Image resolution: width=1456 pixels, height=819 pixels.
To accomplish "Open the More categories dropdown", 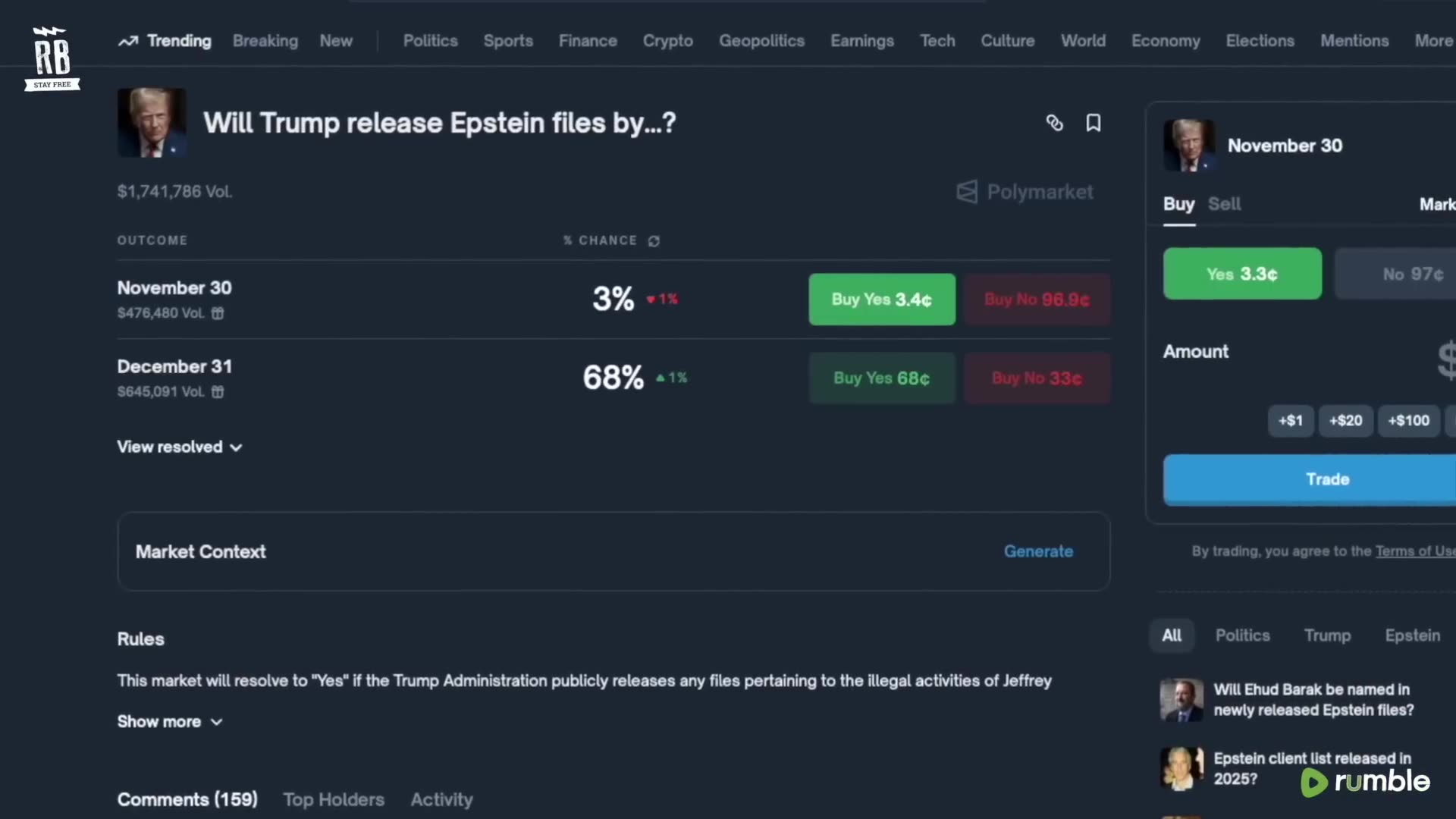I will pyautogui.click(x=1432, y=41).
